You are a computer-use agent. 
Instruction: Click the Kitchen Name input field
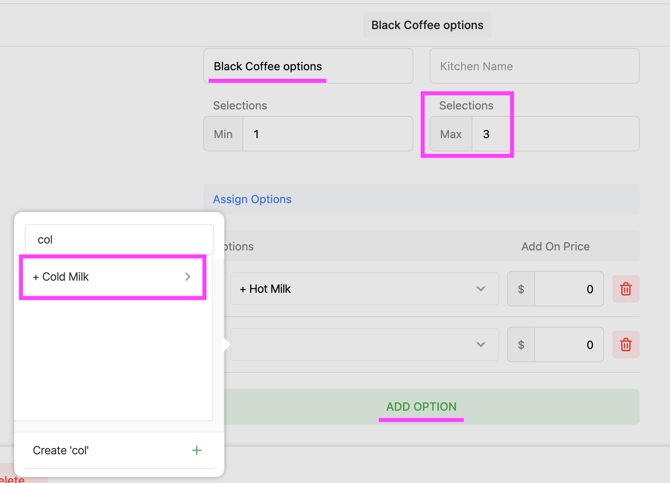(x=534, y=67)
